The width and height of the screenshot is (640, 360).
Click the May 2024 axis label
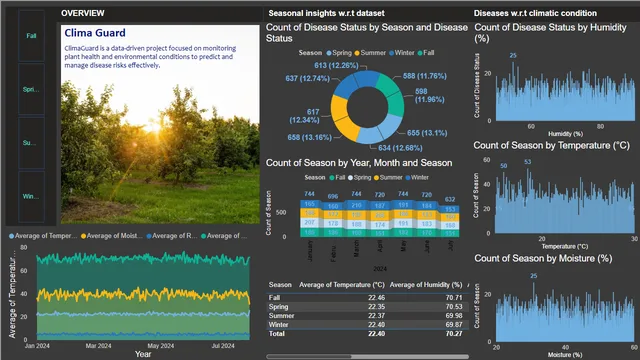pyautogui.click(x=160, y=346)
